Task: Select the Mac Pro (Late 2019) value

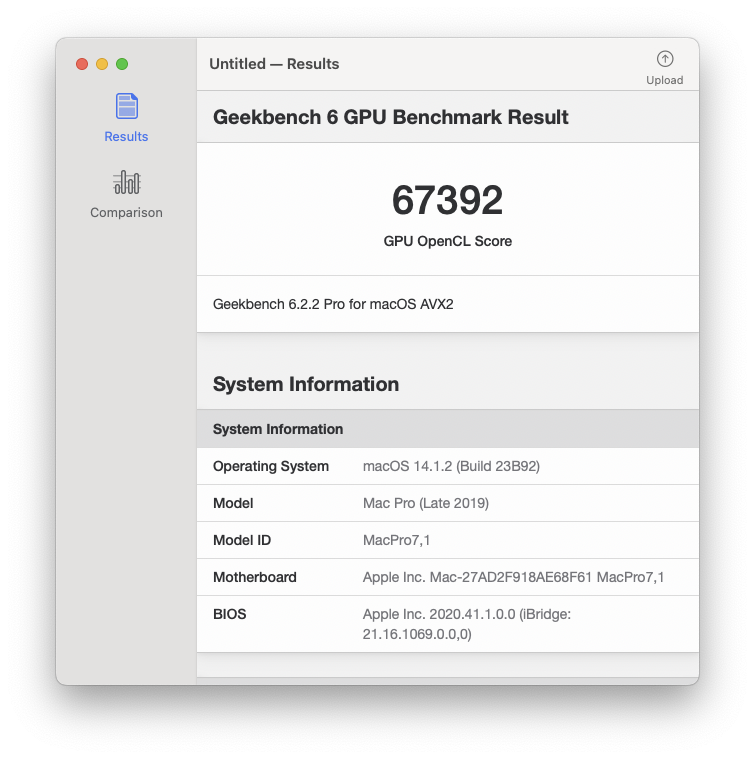Action: coord(426,503)
